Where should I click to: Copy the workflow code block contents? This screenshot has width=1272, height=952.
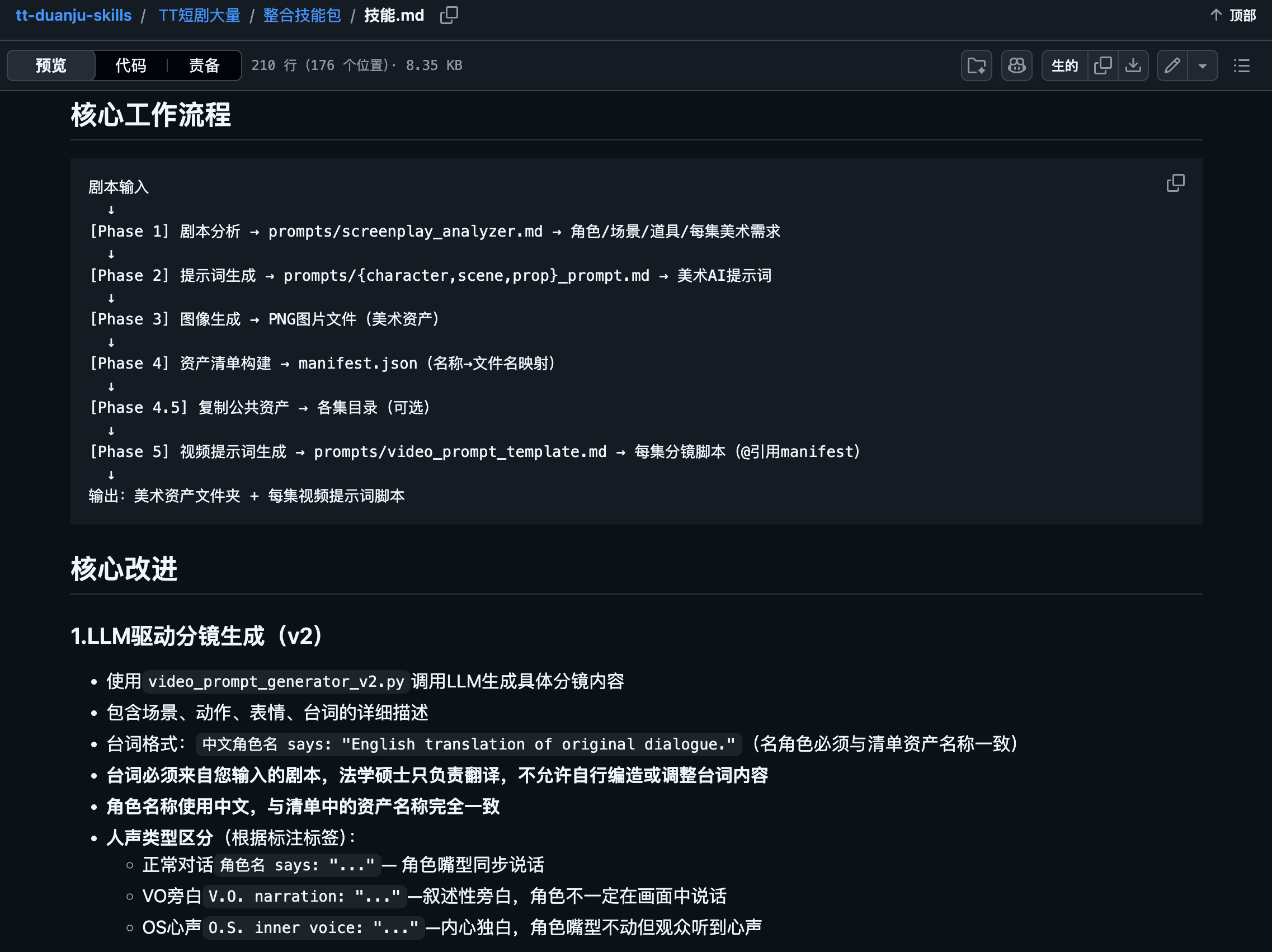(x=1175, y=183)
